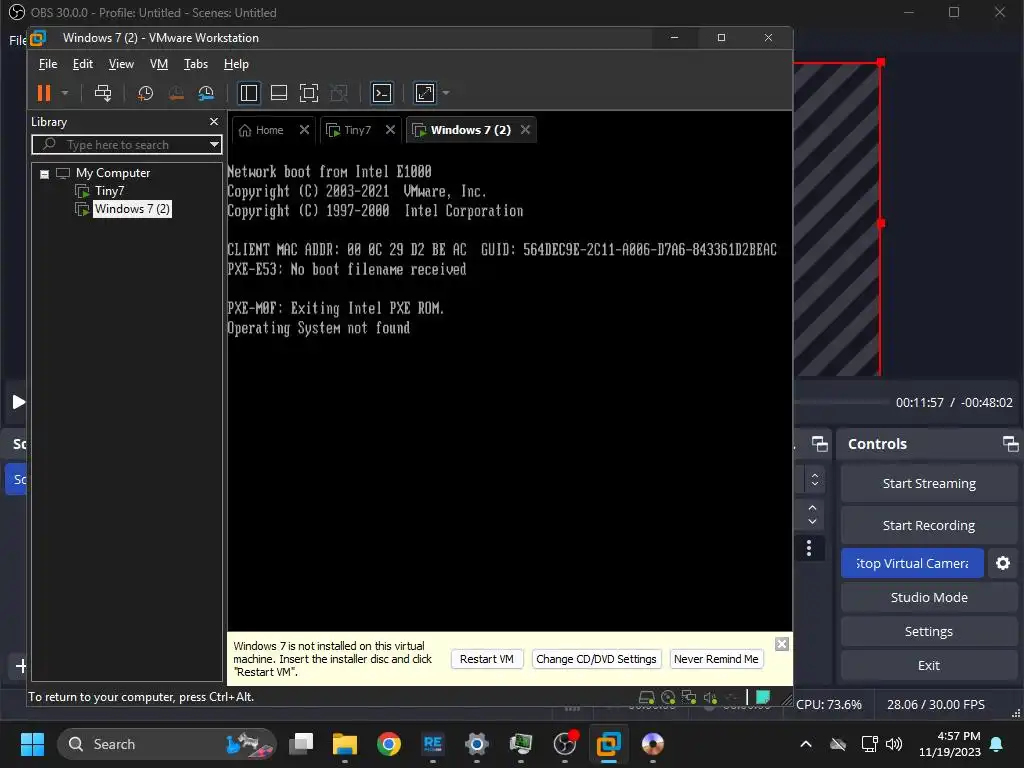Close the Library panel
This screenshot has height=768, width=1024.
pyautogui.click(x=214, y=121)
